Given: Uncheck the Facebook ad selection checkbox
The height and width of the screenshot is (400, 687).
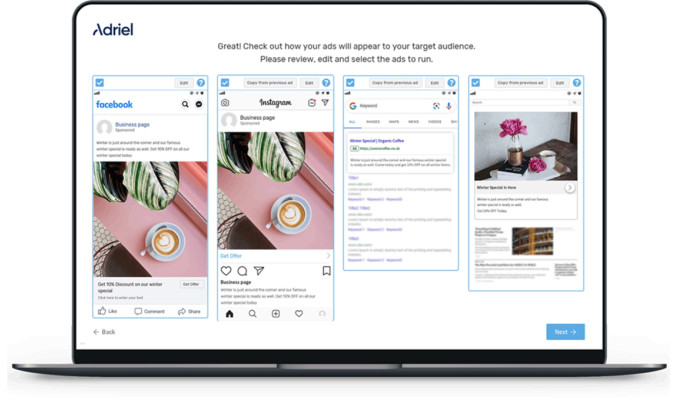Looking at the screenshot, I should pyautogui.click(x=99, y=83).
